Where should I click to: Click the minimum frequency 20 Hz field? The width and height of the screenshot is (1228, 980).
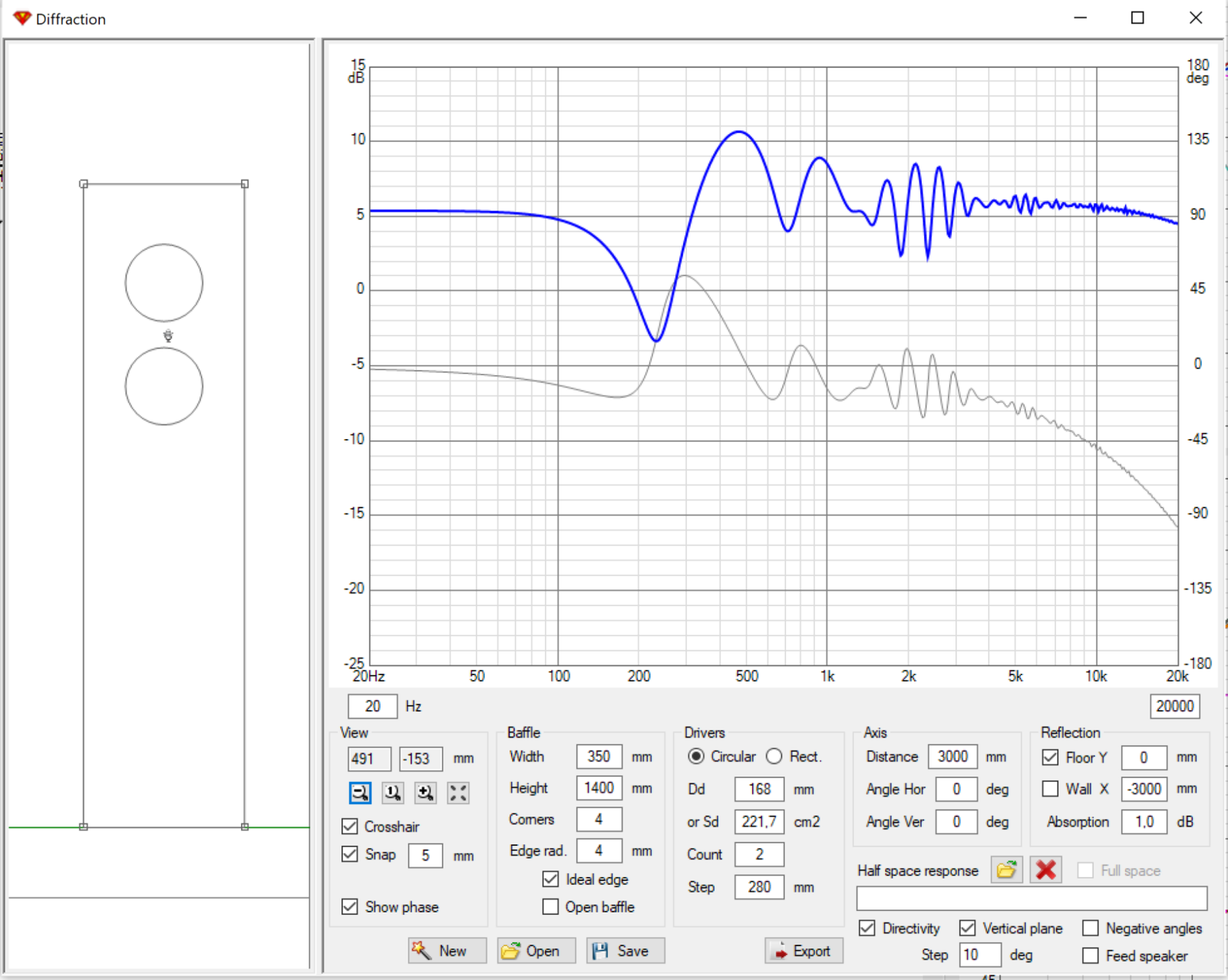[373, 706]
